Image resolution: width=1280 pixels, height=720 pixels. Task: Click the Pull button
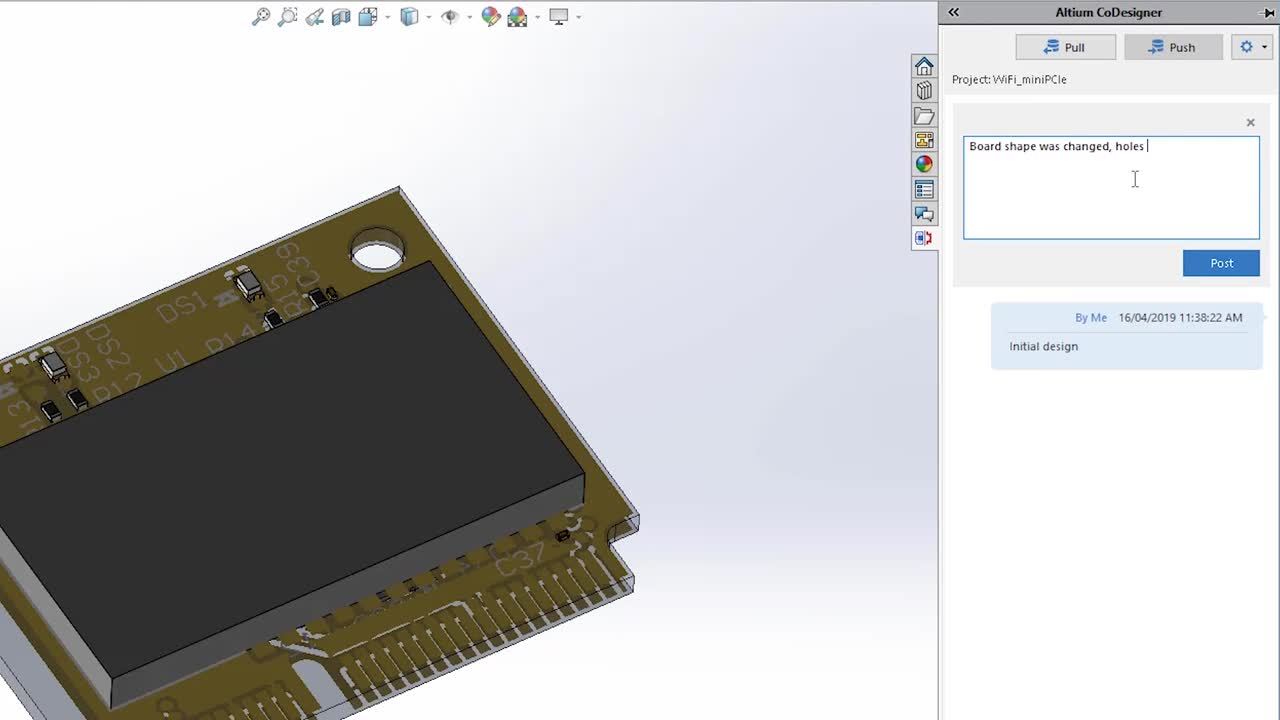[1065, 47]
